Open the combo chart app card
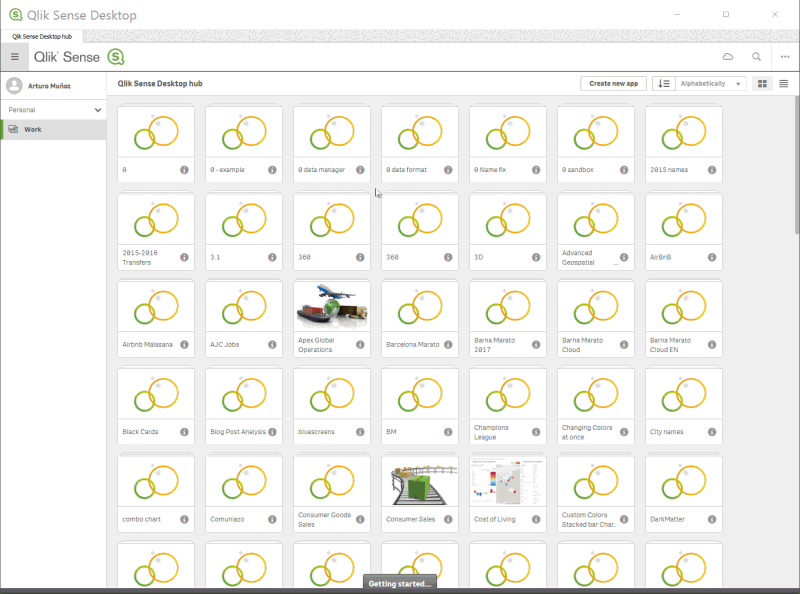The height and width of the screenshot is (594, 800). [156, 493]
